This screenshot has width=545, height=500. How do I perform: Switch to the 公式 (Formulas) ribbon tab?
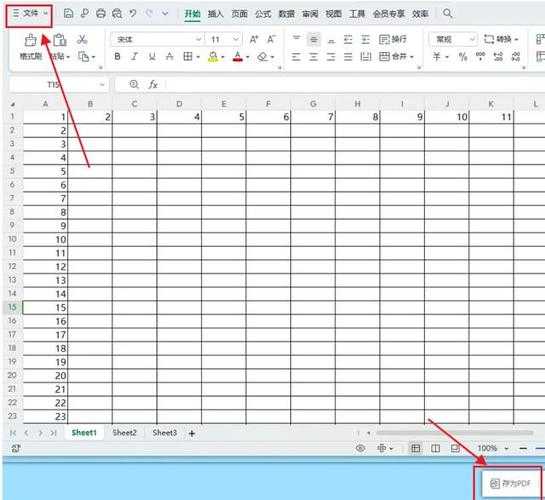263,14
